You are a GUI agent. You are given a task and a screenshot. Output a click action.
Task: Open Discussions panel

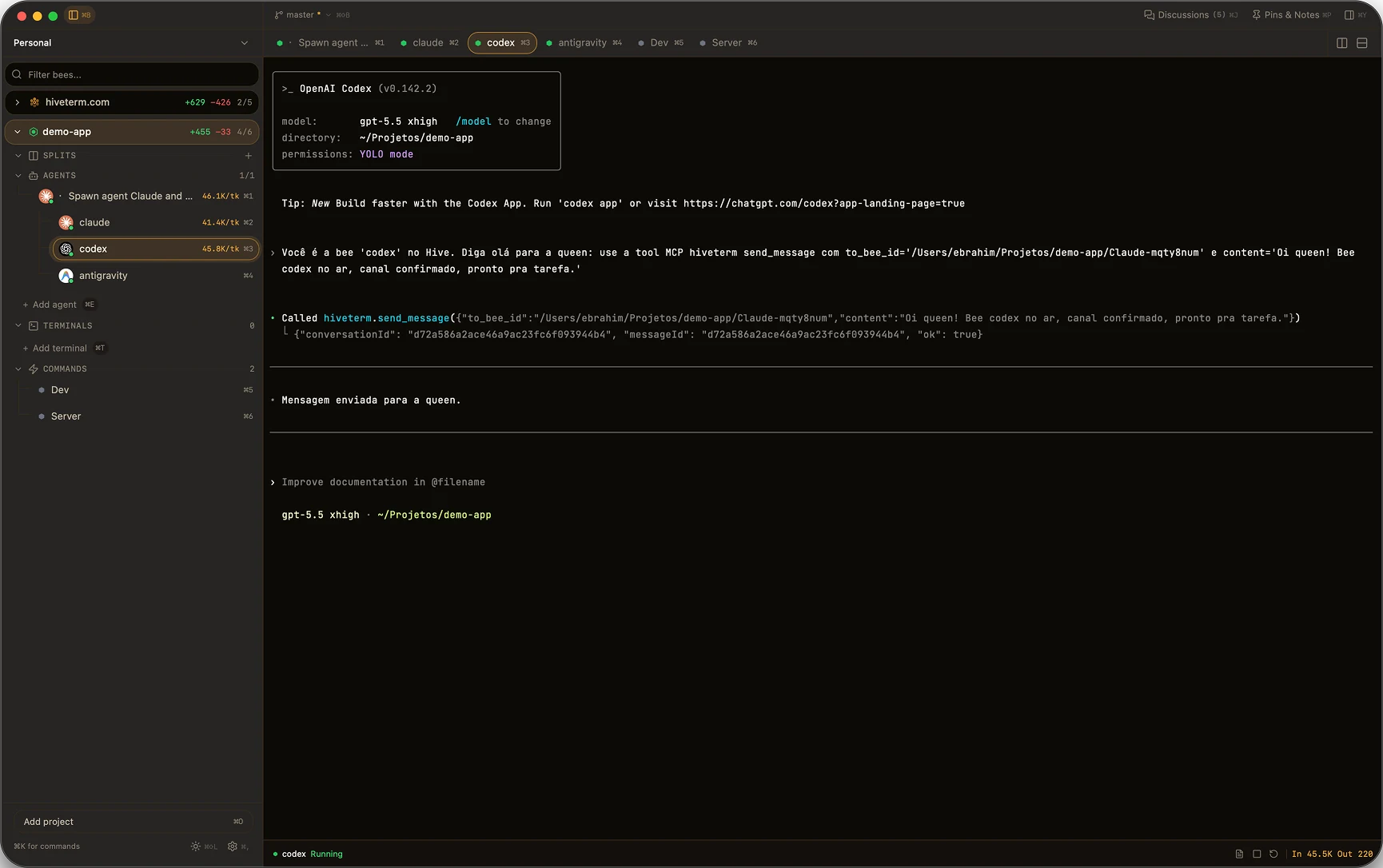tap(1190, 15)
